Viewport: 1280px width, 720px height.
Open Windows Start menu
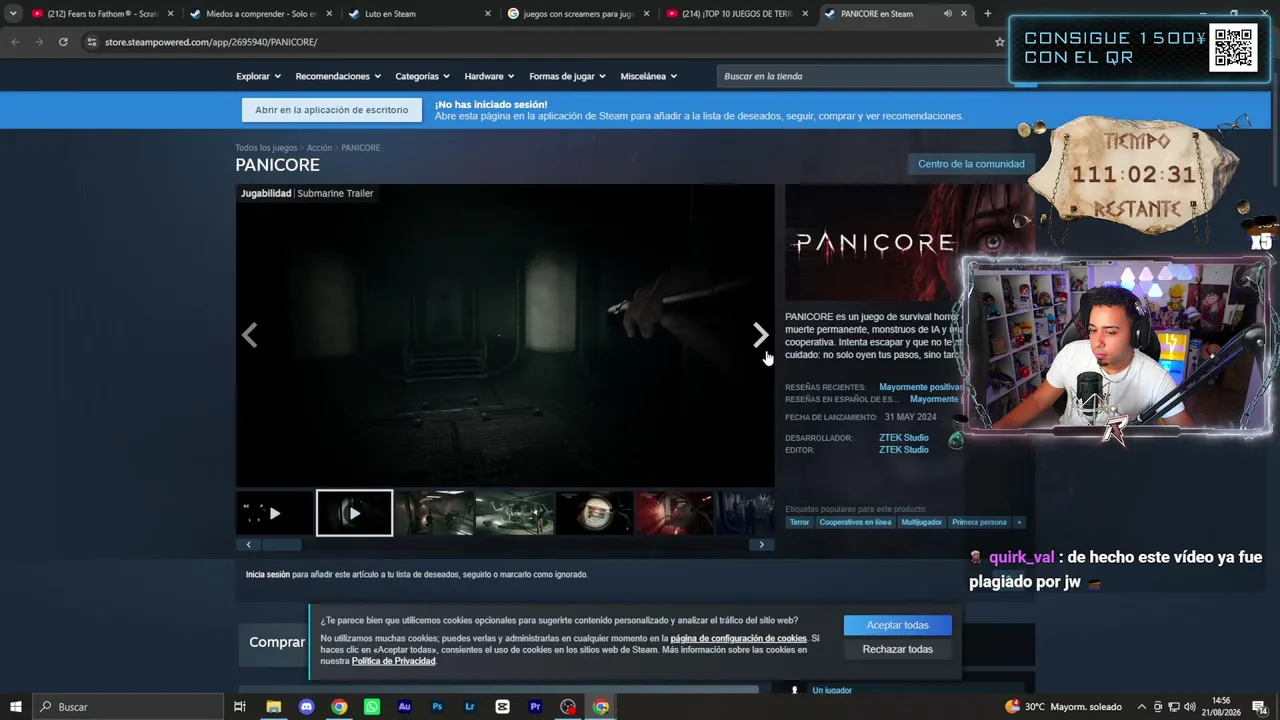(15, 707)
